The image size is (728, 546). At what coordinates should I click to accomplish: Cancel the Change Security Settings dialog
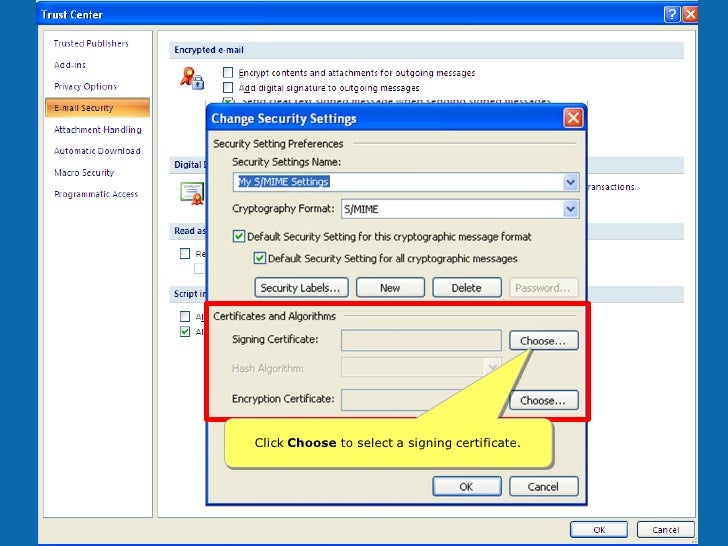pyautogui.click(x=543, y=486)
